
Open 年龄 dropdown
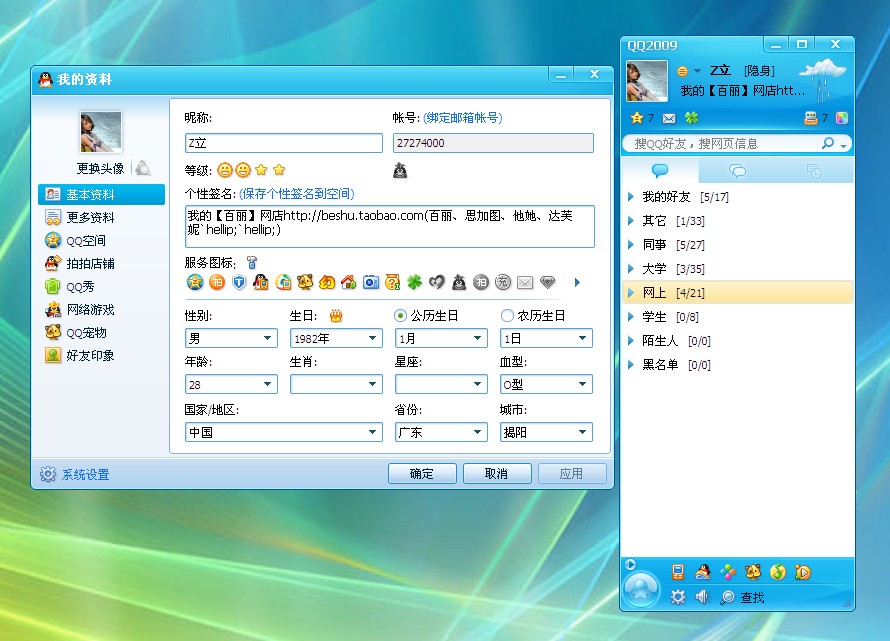[231, 384]
